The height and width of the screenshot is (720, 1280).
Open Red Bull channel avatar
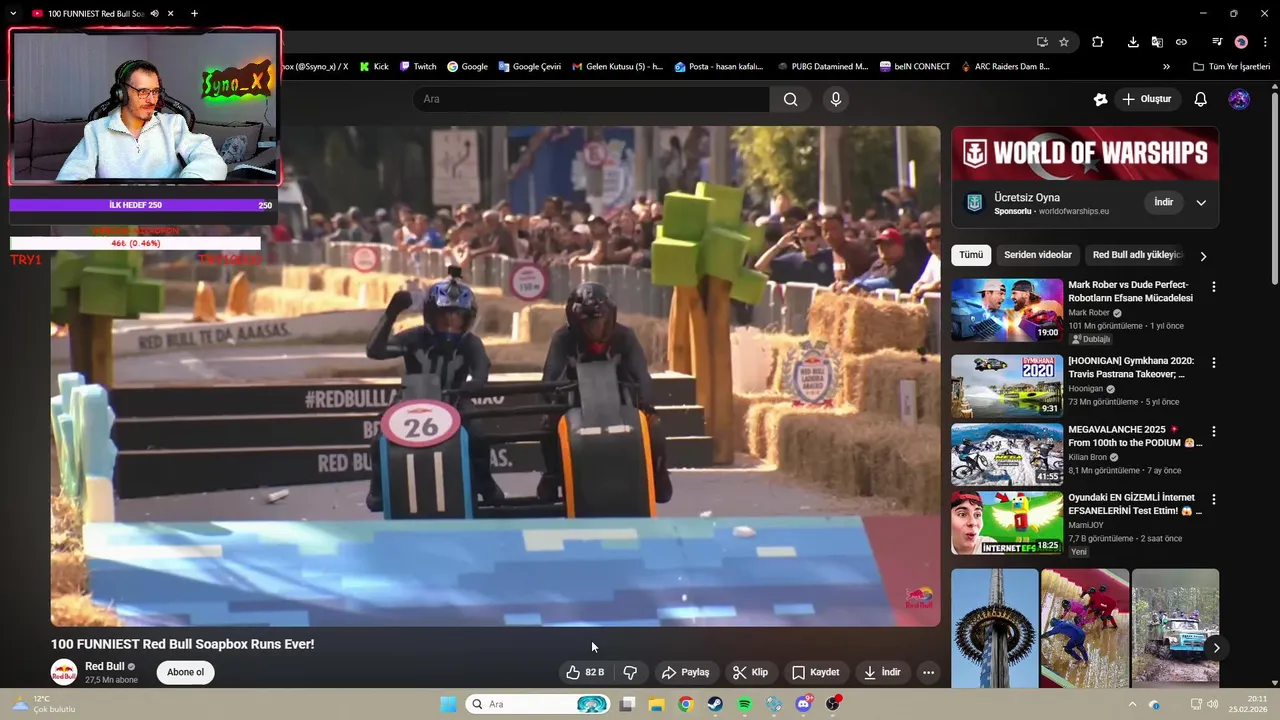[64, 672]
